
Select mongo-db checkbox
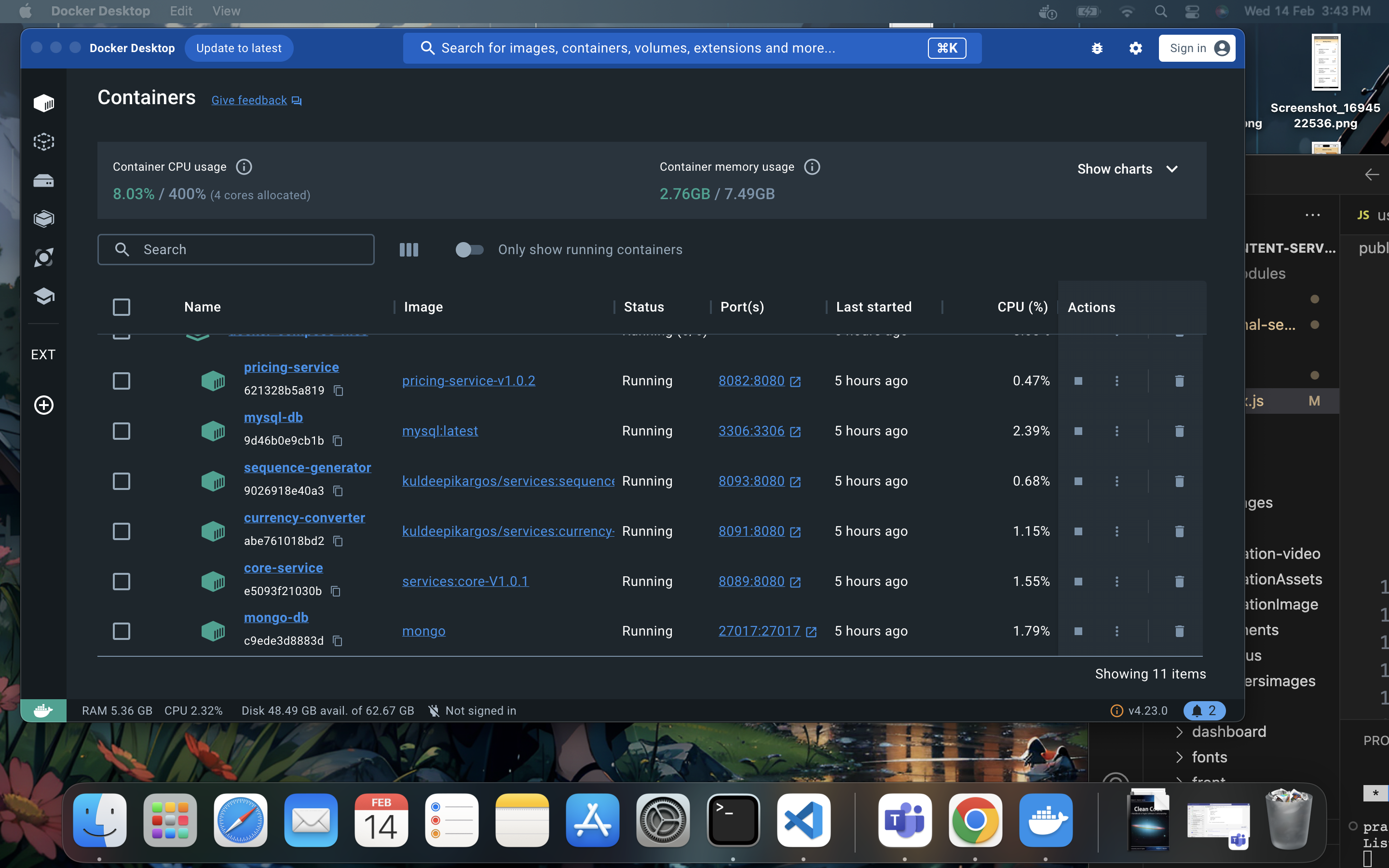click(x=121, y=631)
